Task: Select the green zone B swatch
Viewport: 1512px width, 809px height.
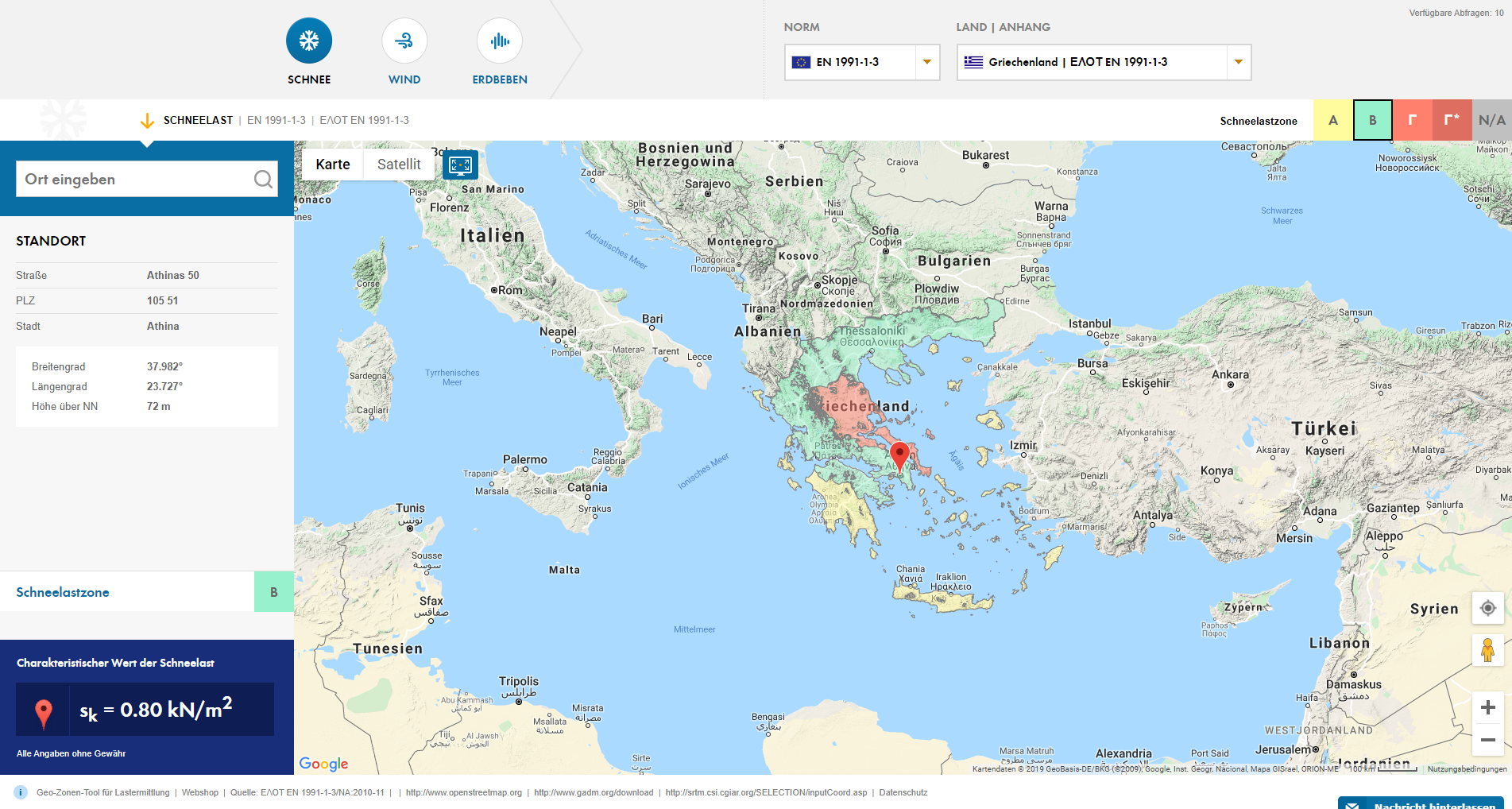Action: point(1372,120)
